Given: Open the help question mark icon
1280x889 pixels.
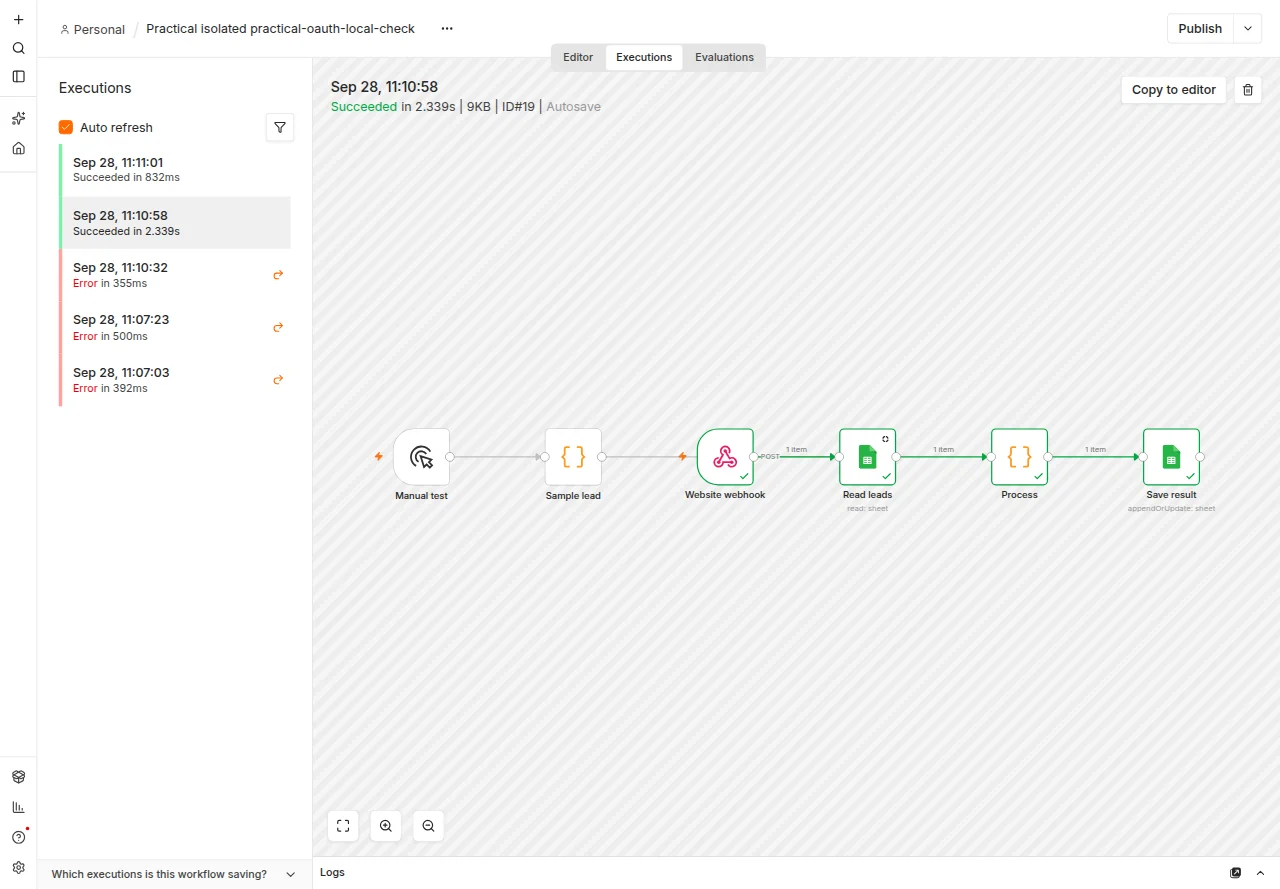Looking at the screenshot, I should (18, 837).
